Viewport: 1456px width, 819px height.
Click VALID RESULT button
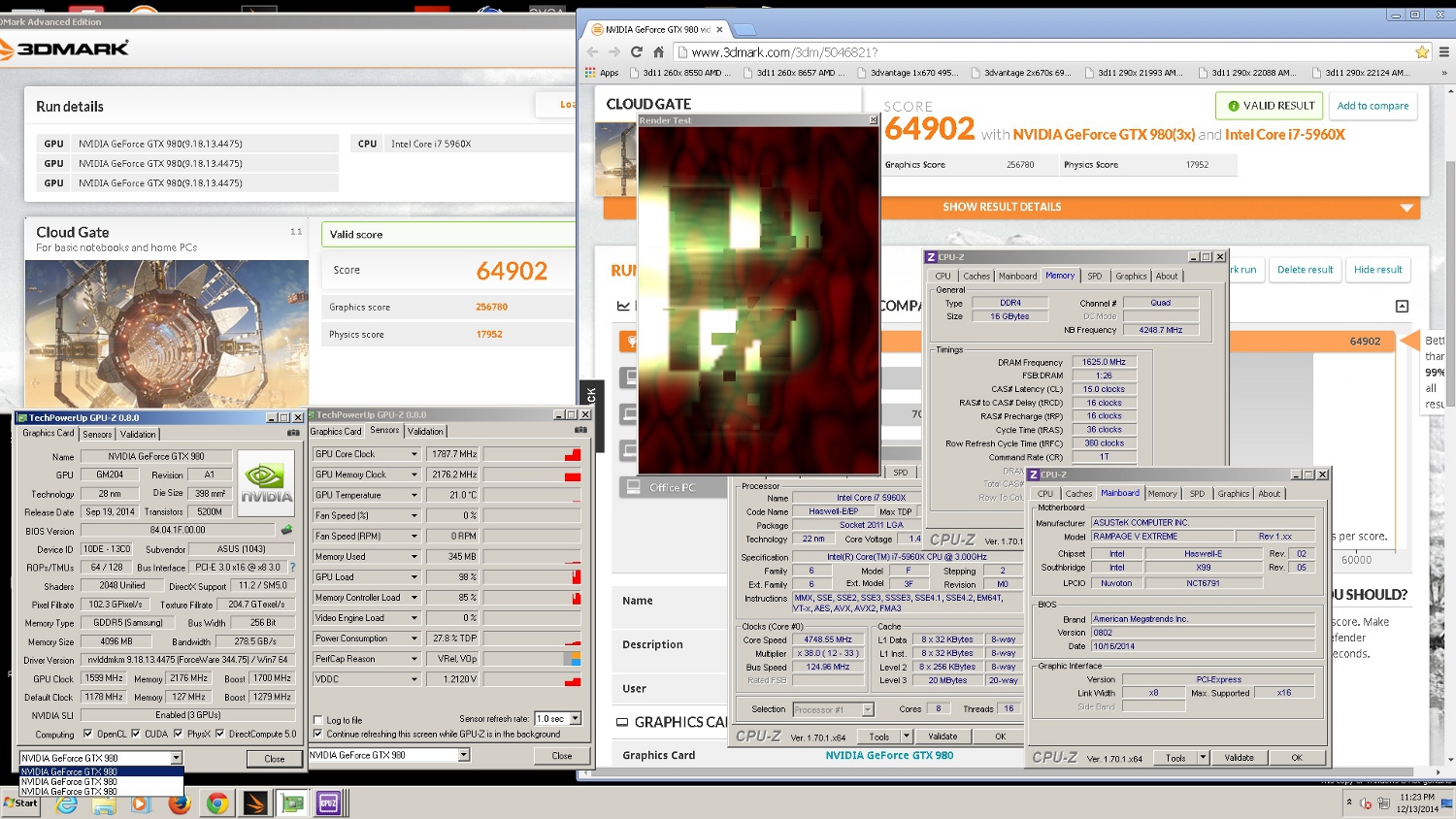coord(1271,106)
